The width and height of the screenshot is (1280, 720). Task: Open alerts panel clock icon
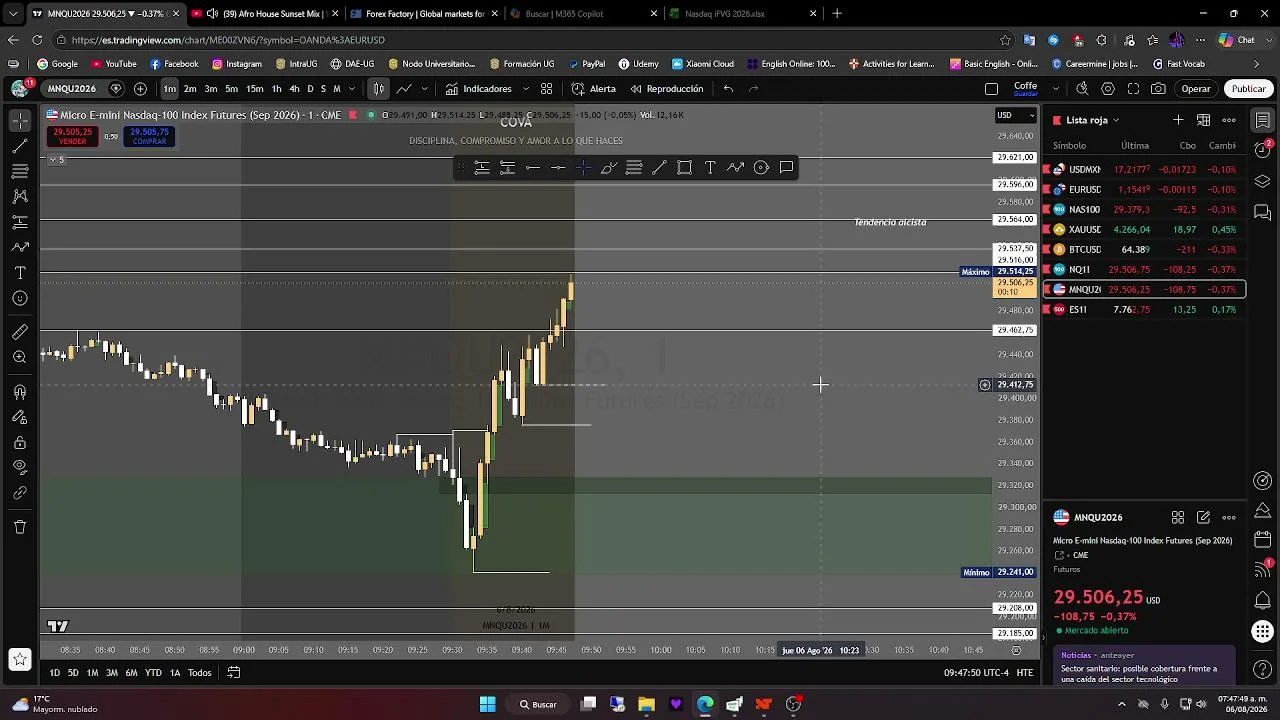pyautogui.click(x=1263, y=150)
